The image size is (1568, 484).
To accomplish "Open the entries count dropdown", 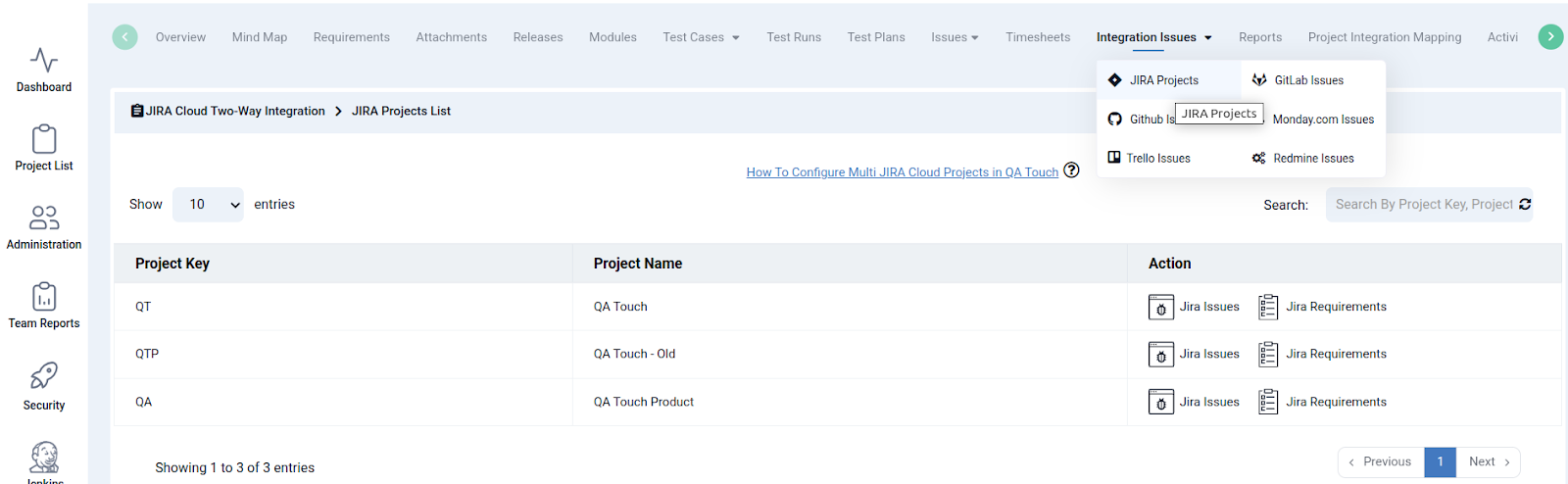I will [208, 205].
